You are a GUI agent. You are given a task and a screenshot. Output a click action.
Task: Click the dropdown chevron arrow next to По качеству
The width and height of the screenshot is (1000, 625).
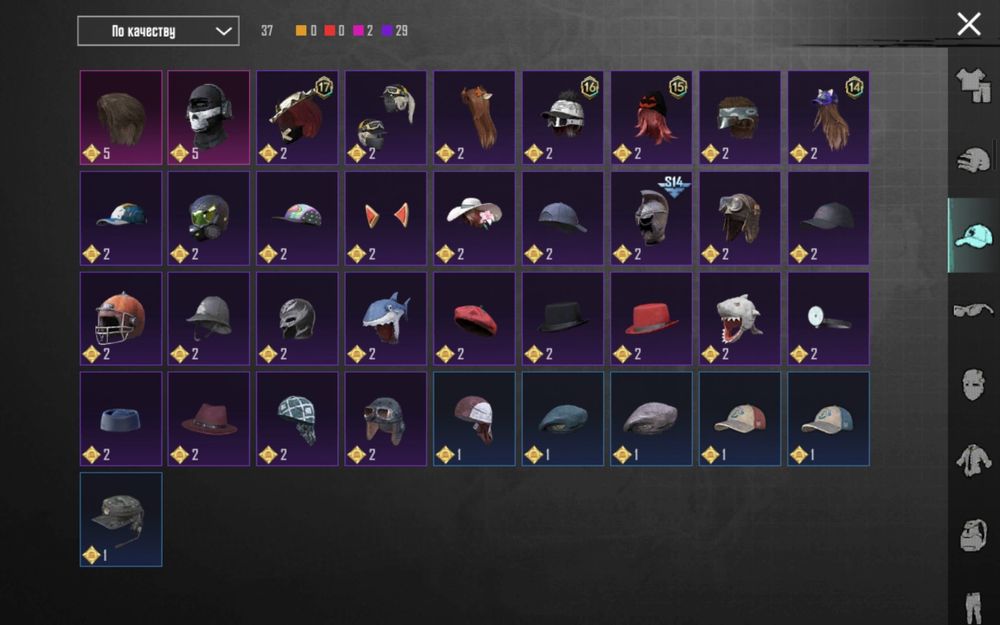click(223, 31)
